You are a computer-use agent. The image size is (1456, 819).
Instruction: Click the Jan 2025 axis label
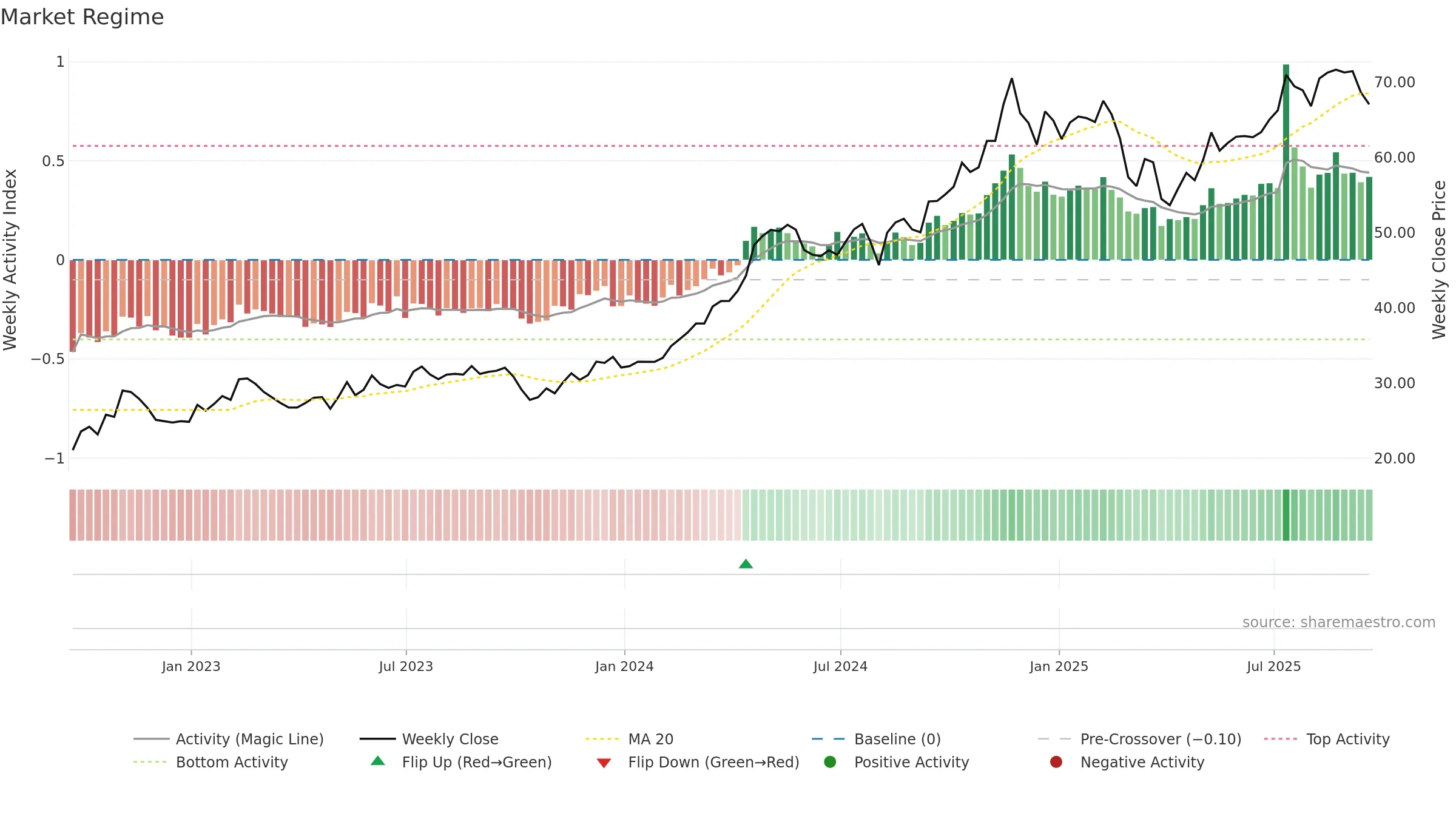point(1059,667)
